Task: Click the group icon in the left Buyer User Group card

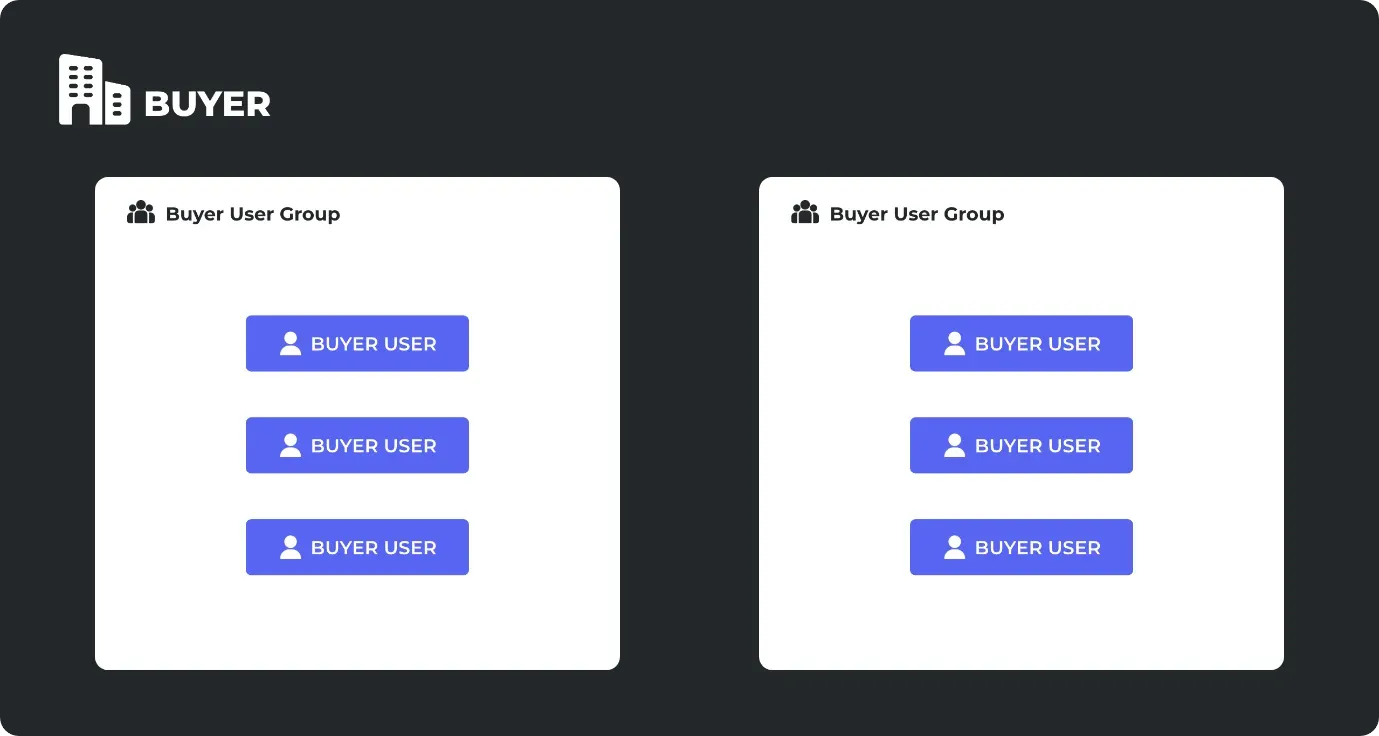Action: pos(141,212)
